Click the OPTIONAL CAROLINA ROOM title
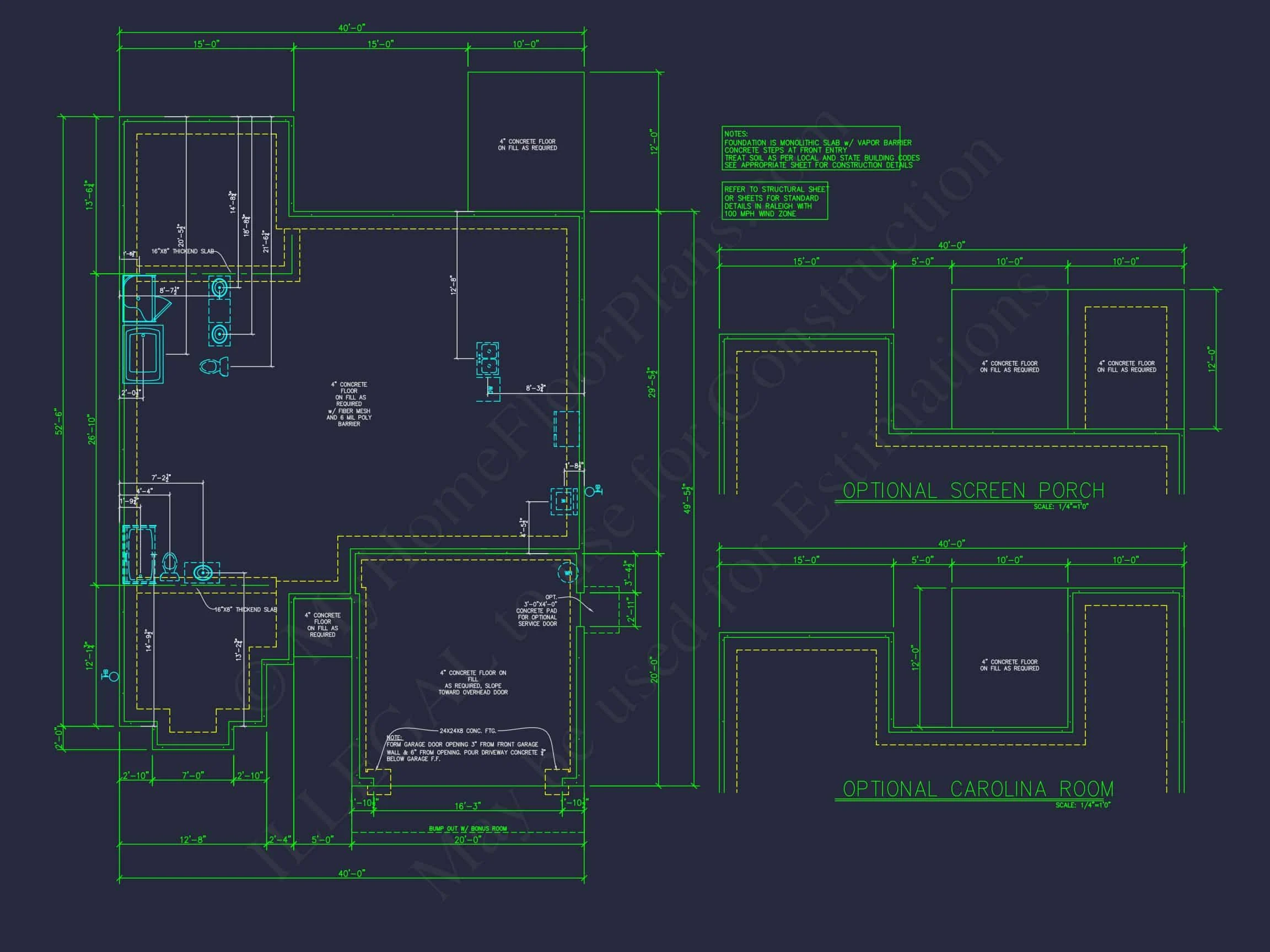1270x952 pixels. click(978, 789)
